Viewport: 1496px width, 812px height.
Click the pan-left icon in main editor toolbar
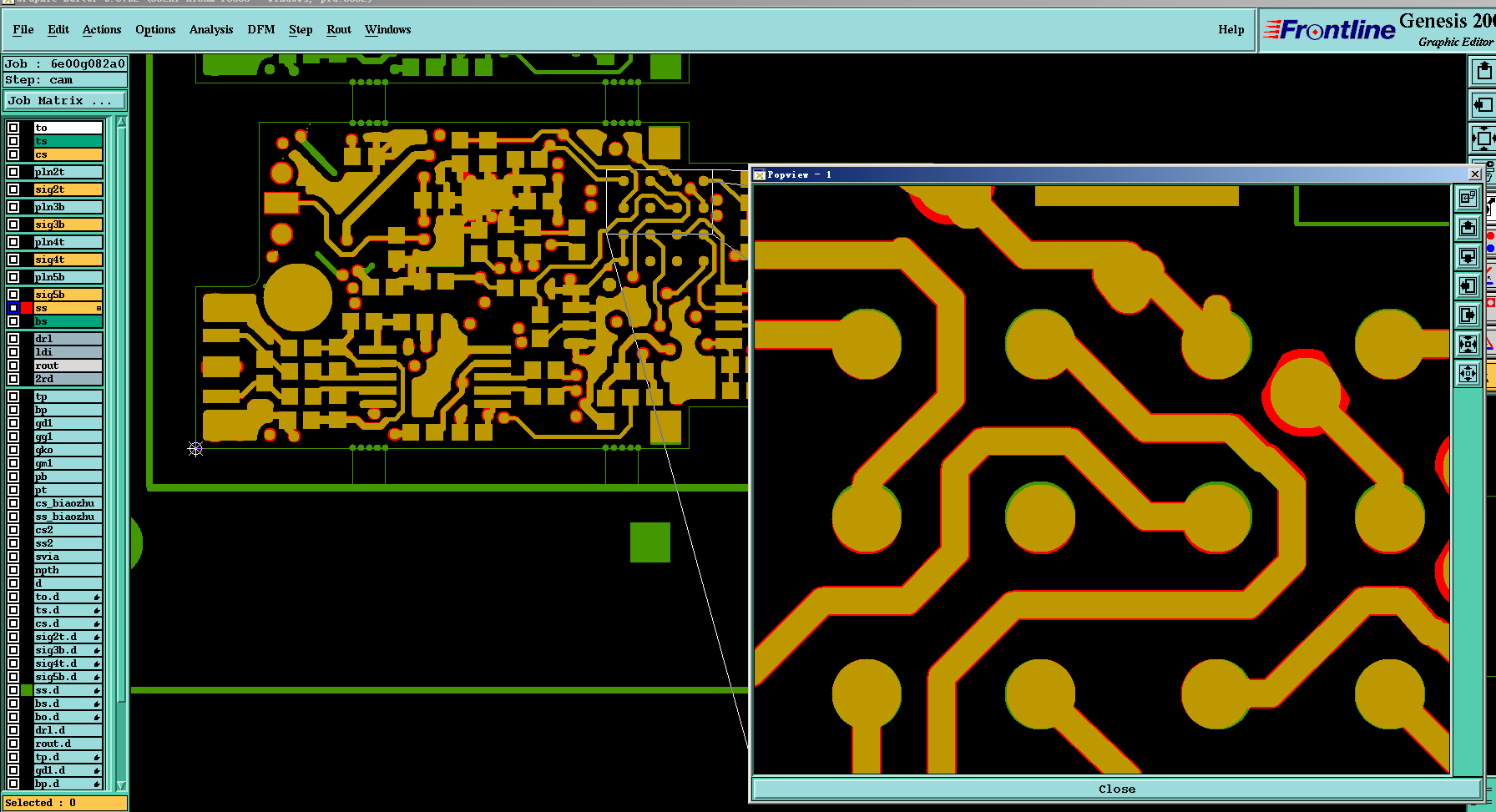[1483, 104]
